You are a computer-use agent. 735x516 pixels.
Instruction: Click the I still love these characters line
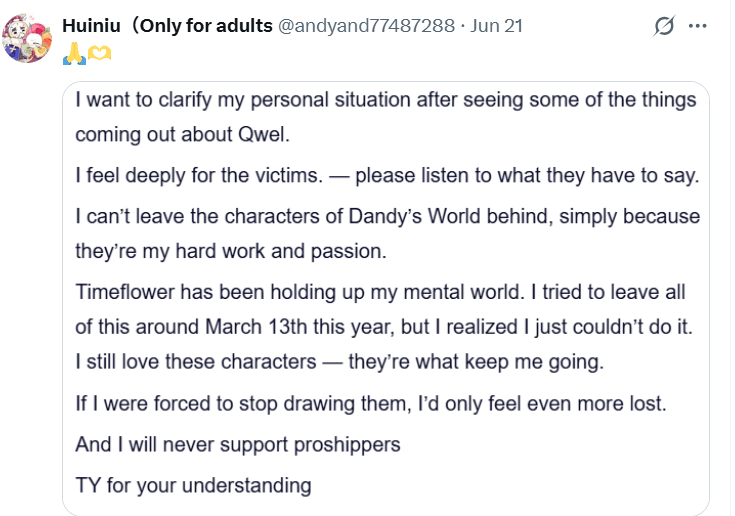339,362
